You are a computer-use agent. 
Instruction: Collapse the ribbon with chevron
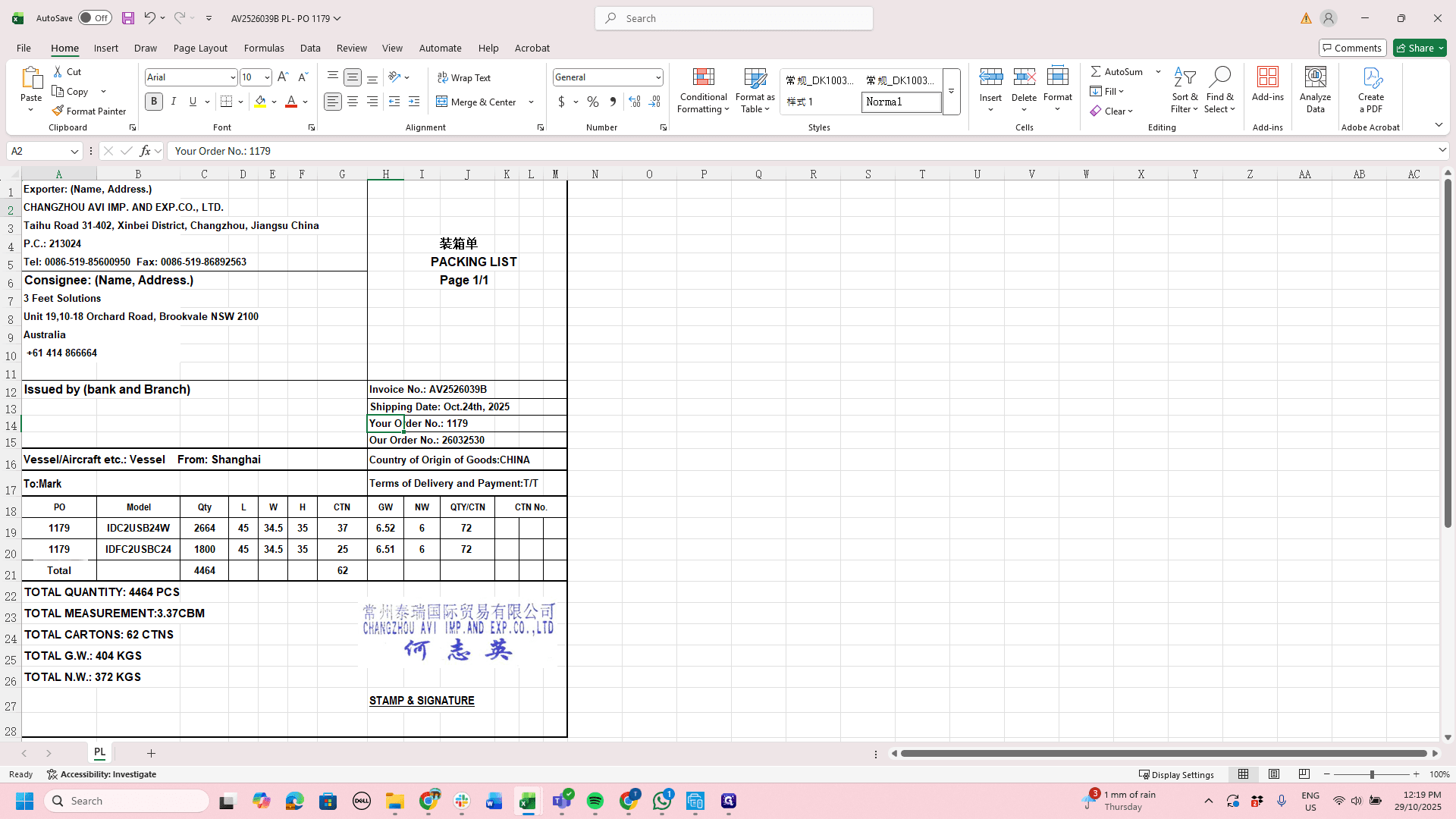coord(1439,125)
